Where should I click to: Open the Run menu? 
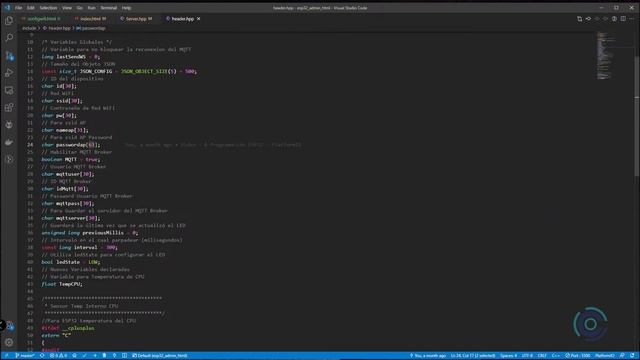tap(91, 8)
